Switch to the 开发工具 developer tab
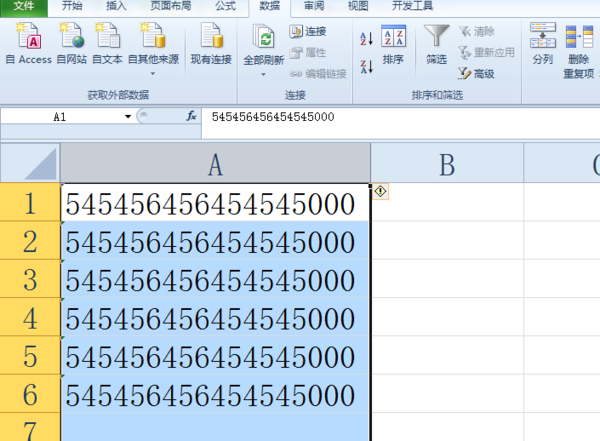The height and width of the screenshot is (441, 600). [412, 6]
